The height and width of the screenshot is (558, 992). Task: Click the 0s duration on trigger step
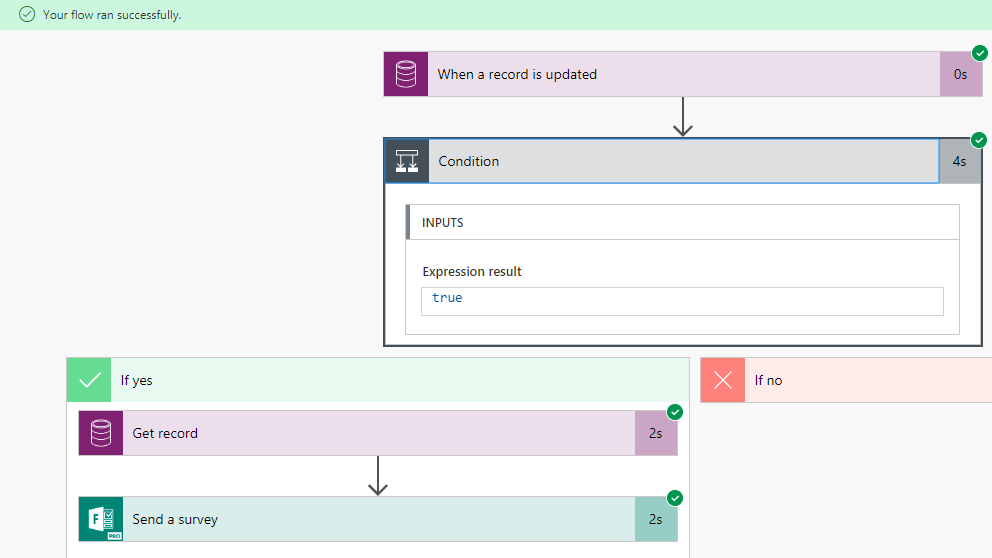coord(960,74)
